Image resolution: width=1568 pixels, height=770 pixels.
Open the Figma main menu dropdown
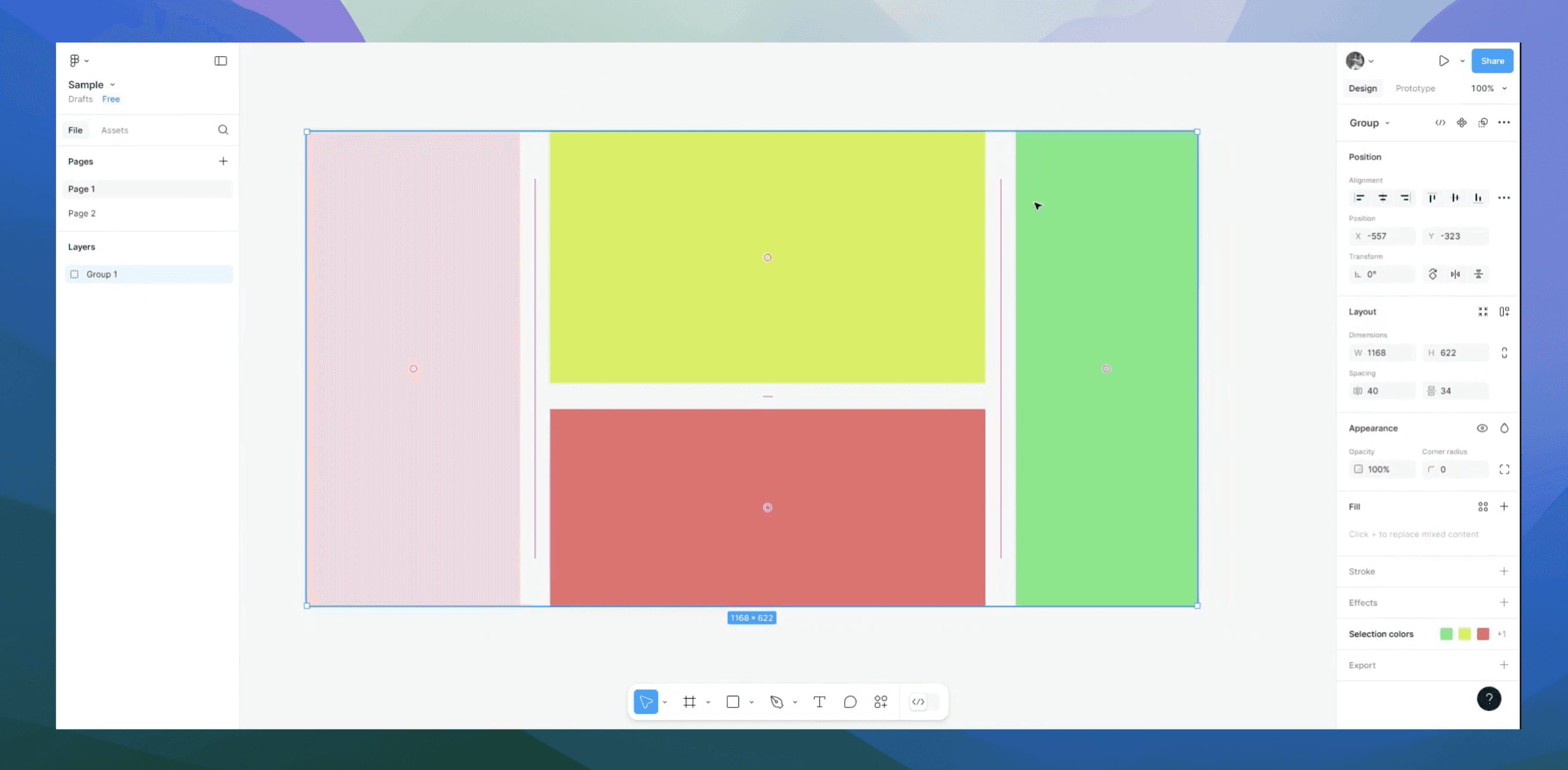point(78,60)
